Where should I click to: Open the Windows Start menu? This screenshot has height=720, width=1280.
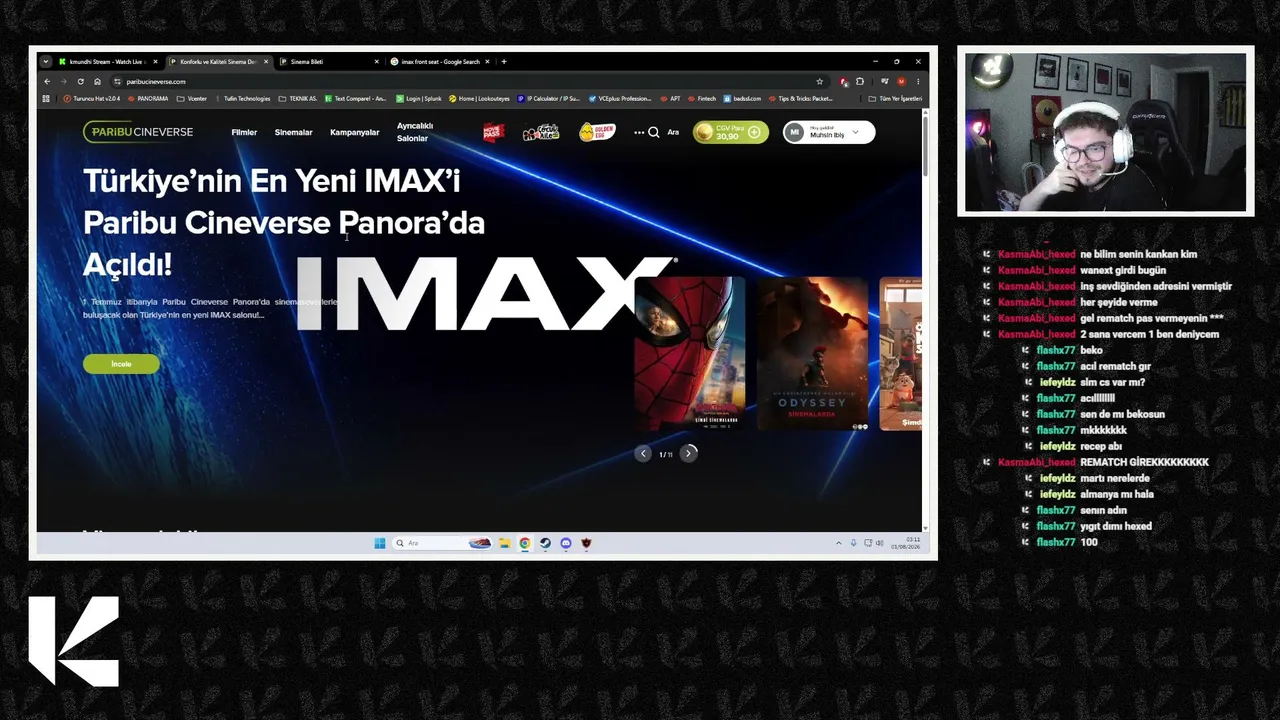[x=380, y=543]
